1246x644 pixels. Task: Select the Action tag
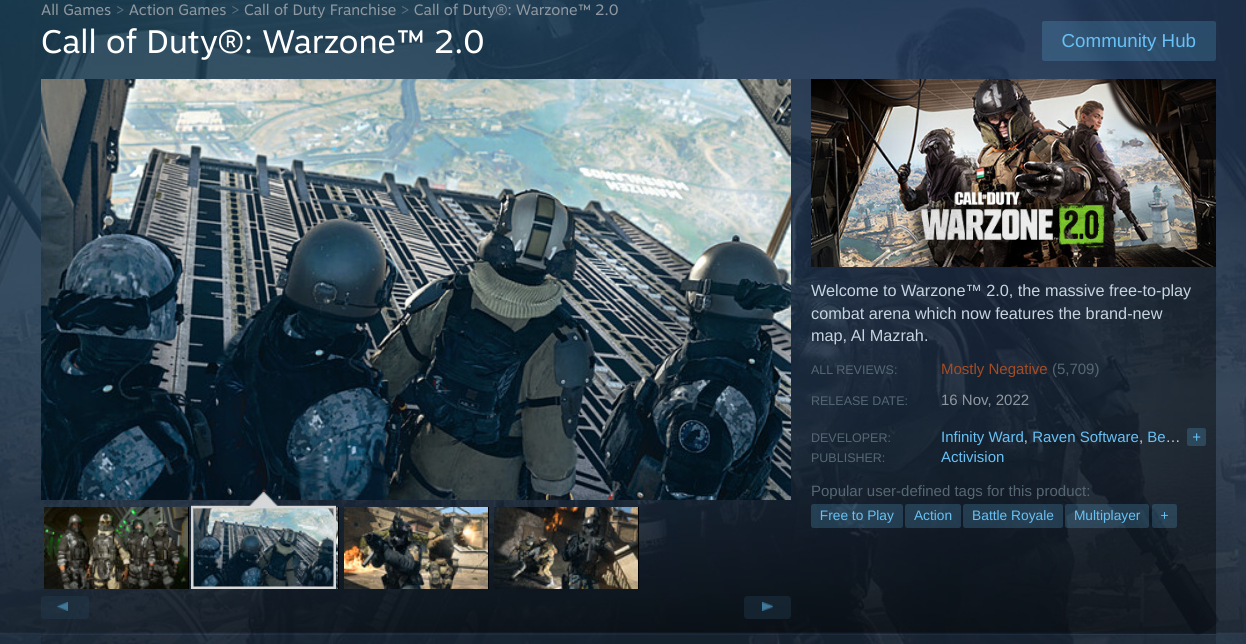[933, 516]
